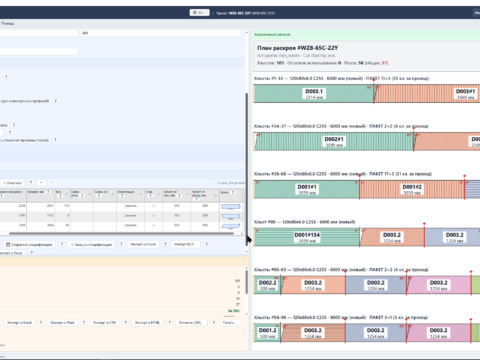Open help icon beside Закрыть спецификацию
This screenshot has width=480, height=360.
121,244
